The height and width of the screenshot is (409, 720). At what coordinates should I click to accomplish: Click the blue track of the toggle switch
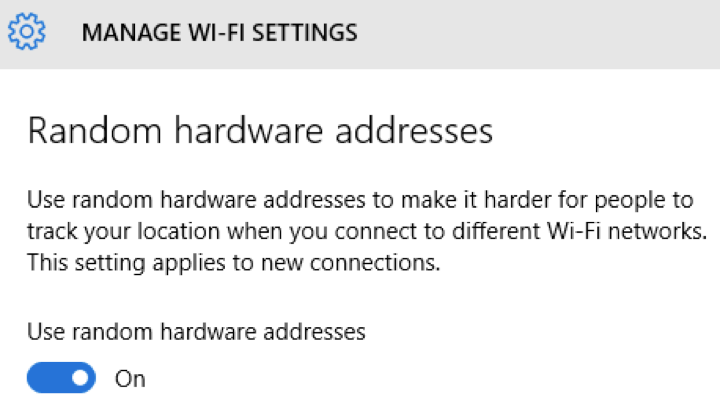[x=48, y=378]
